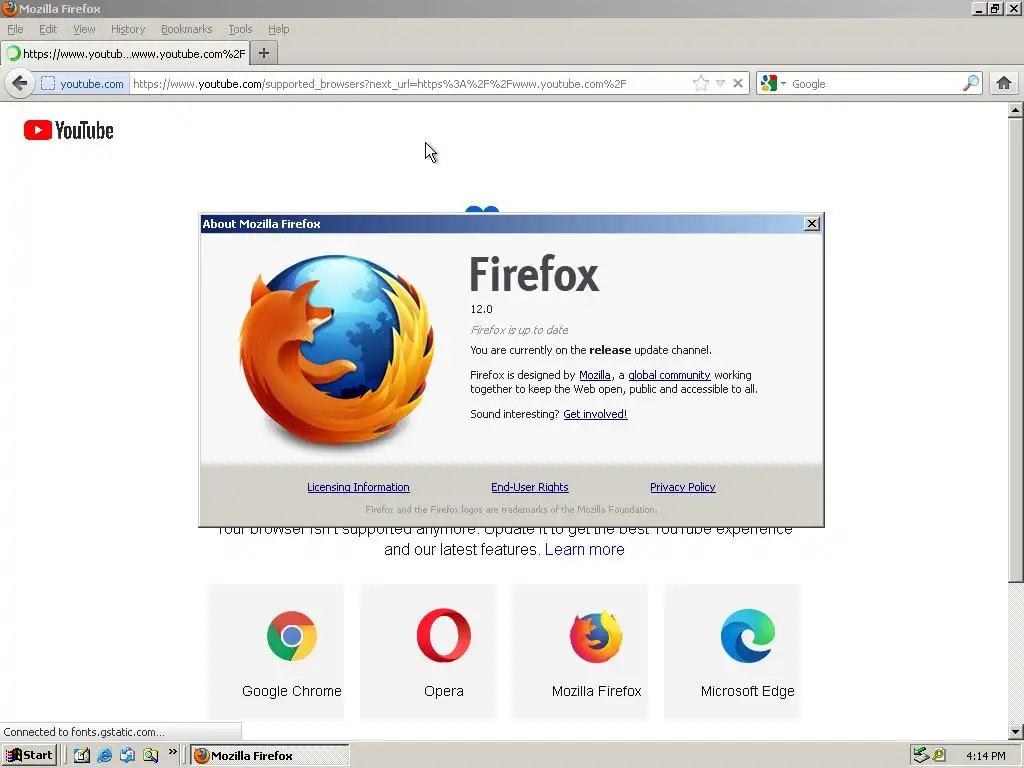Click the Opera browser icon
1024x768 pixels.
[x=444, y=635]
